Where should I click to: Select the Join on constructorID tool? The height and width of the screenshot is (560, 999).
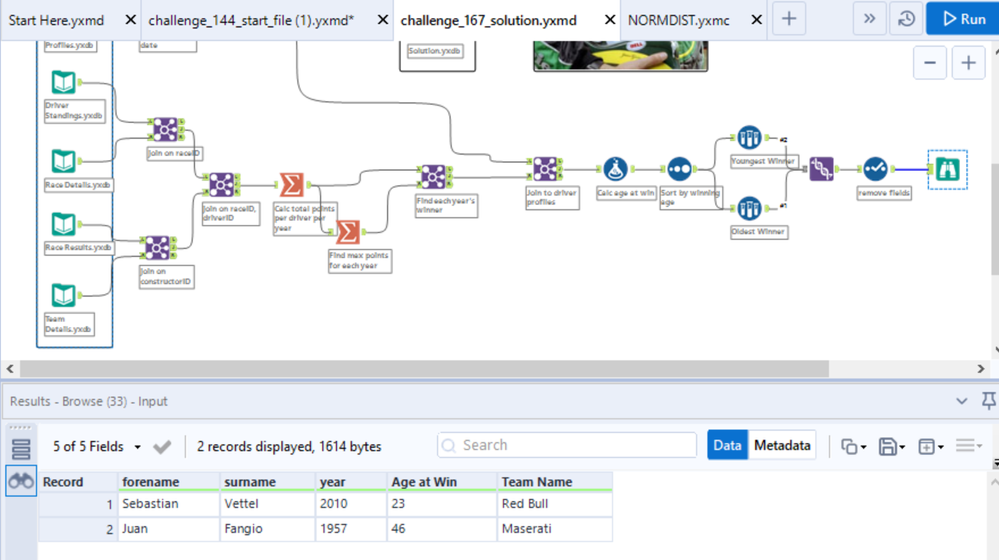pyautogui.click(x=157, y=248)
